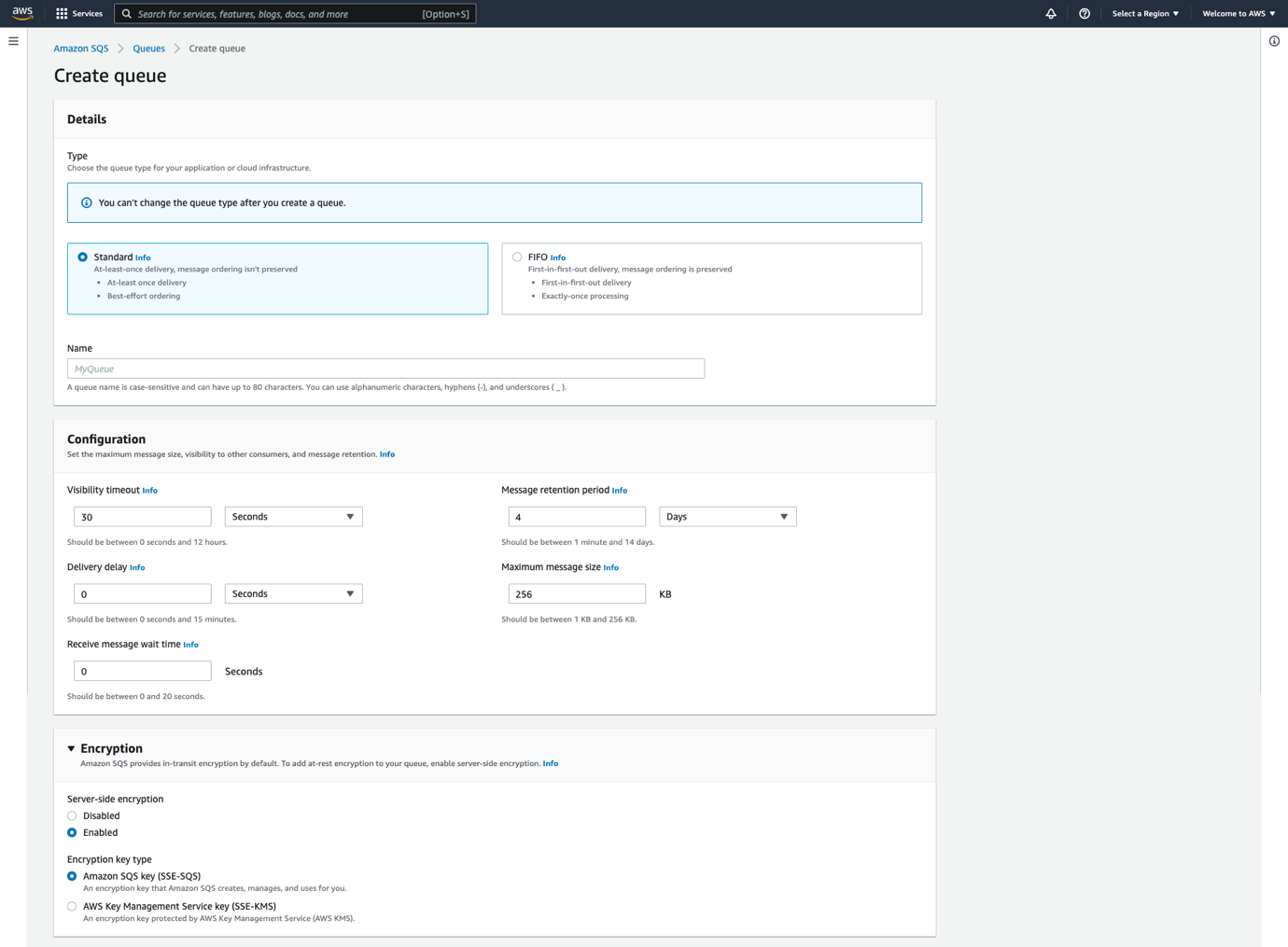This screenshot has height=947, width=1288.
Task: Click the Delivery delay value field
Action: [143, 594]
